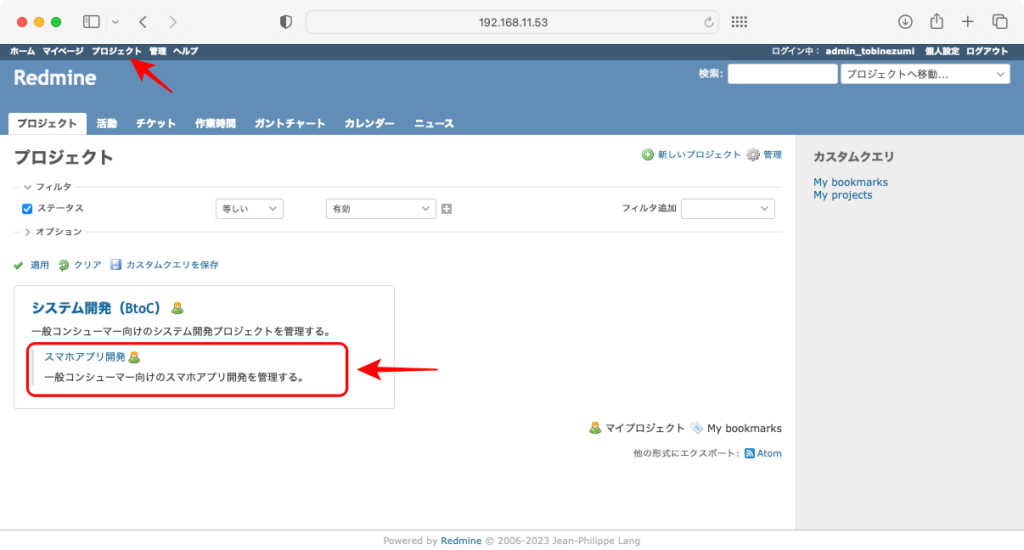Click the floppy disk save query icon
1024x550 pixels.
[116, 265]
